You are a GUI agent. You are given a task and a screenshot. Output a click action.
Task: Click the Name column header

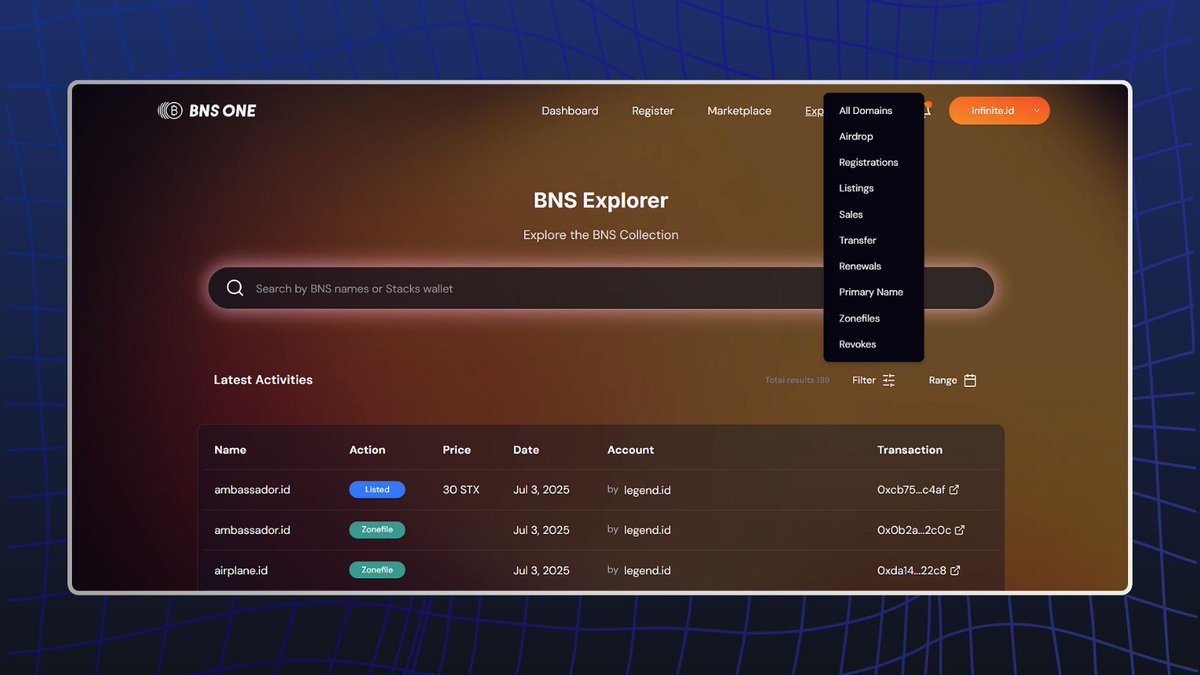[x=230, y=450]
